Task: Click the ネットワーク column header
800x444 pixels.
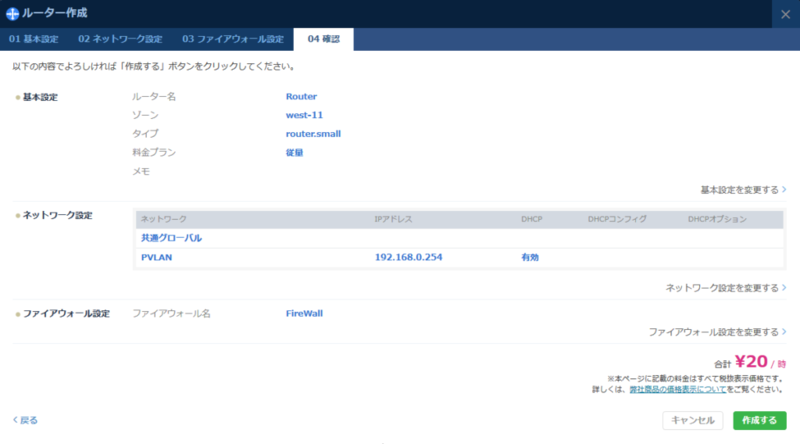Action: pyautogui.click(x=164, y=219)
